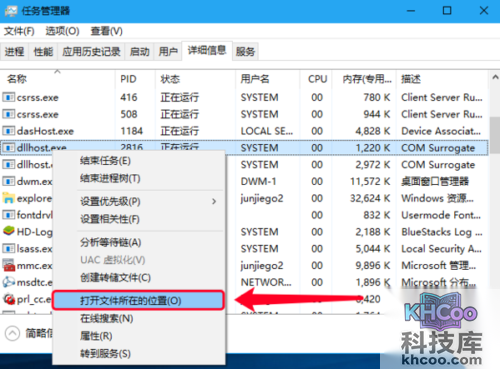Expand the 设置优先级(P) submenu arrow

pyautogui.click(x=214, y=201)
